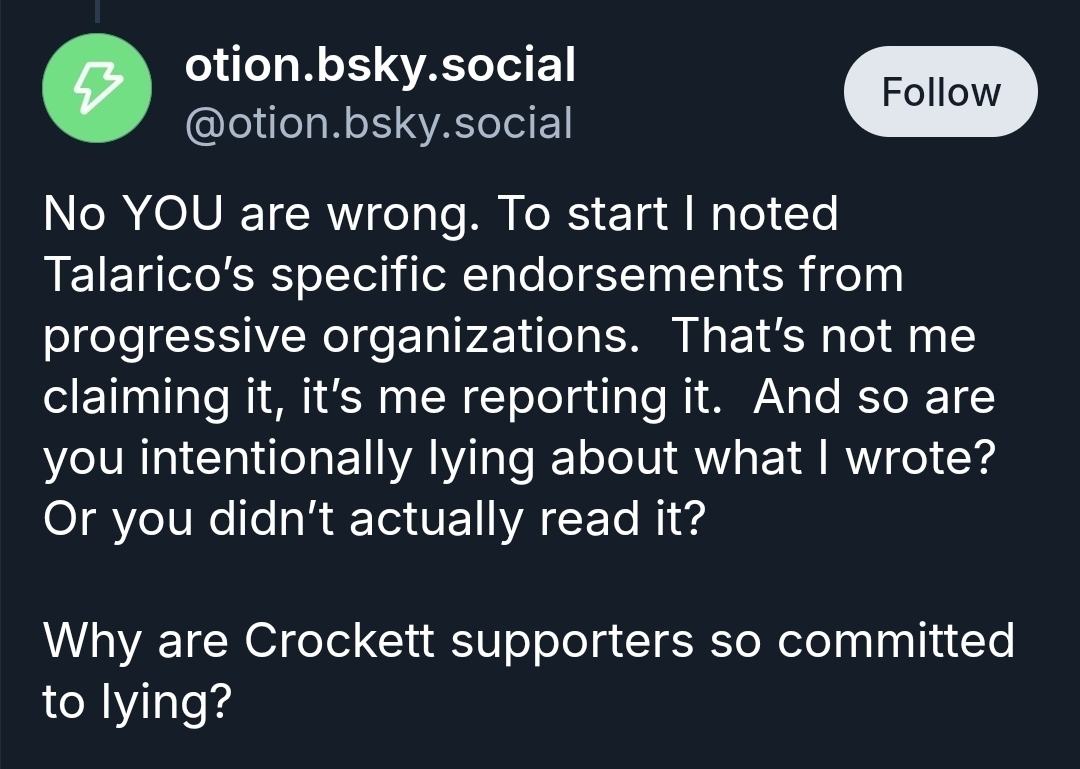The image size is (1080, 769).
Task: Open the green lightning bolt avatar
Action: pyautogui.click(x=97, y=88)
